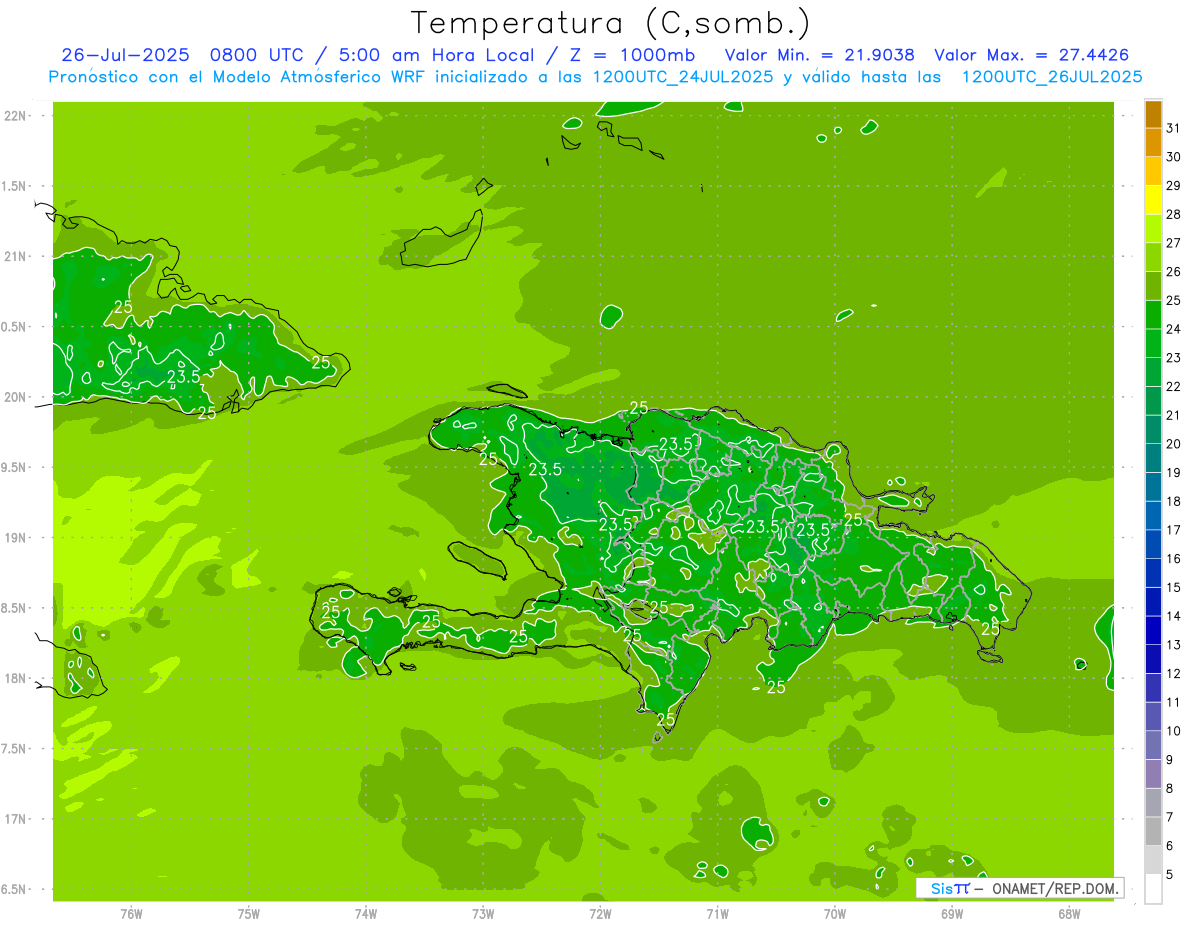The image size is (1200, 927).
Task: Pick the orange color bar segment between 30 and 31
Action: pos(1153,143)
